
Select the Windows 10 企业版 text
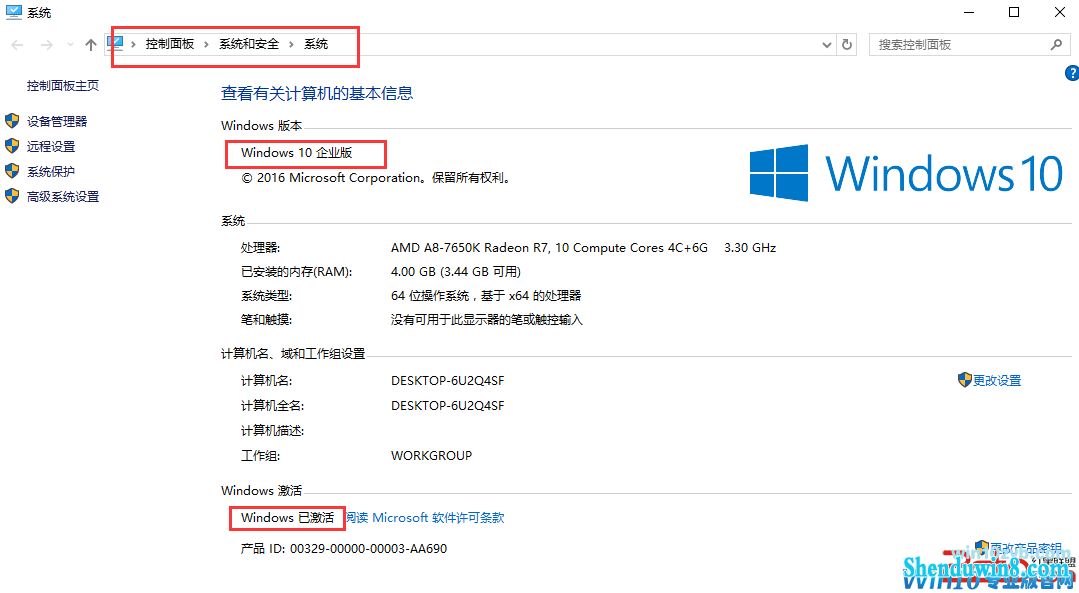pos(297,153)
